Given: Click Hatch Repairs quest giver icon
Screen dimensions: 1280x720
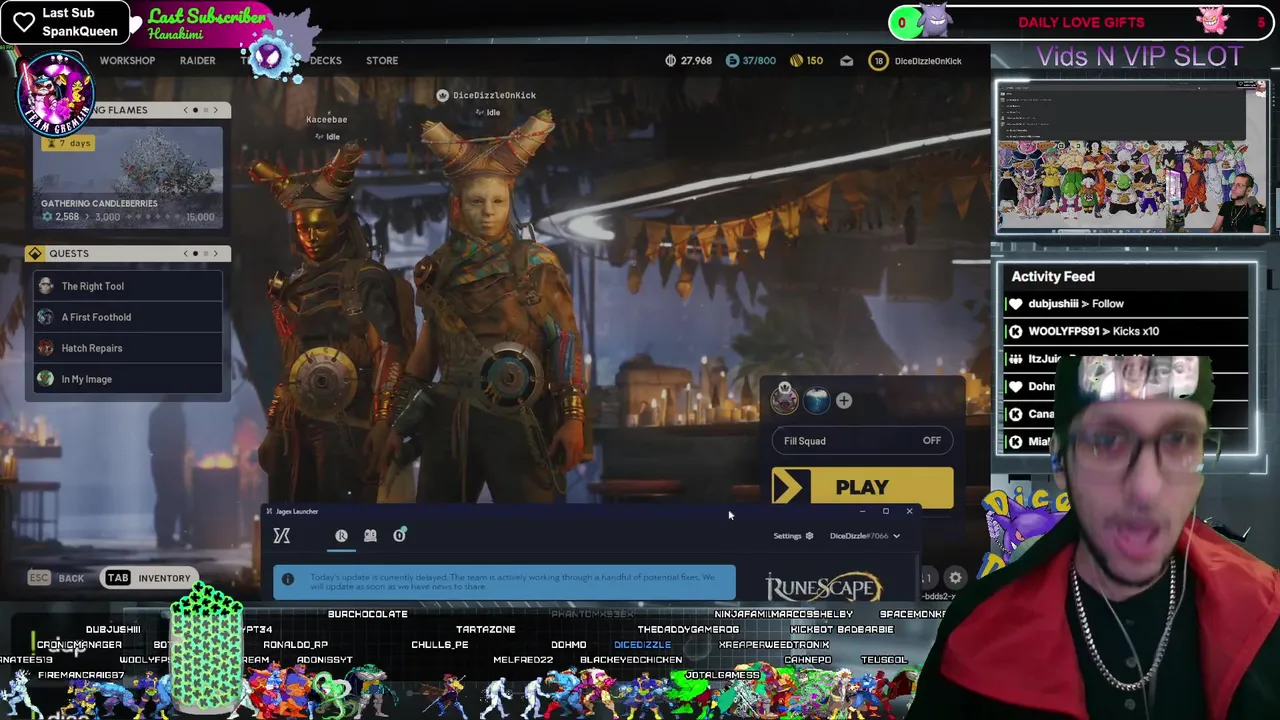Looking at the screenshot, I should pyautogui.click(x=45, y=348).
